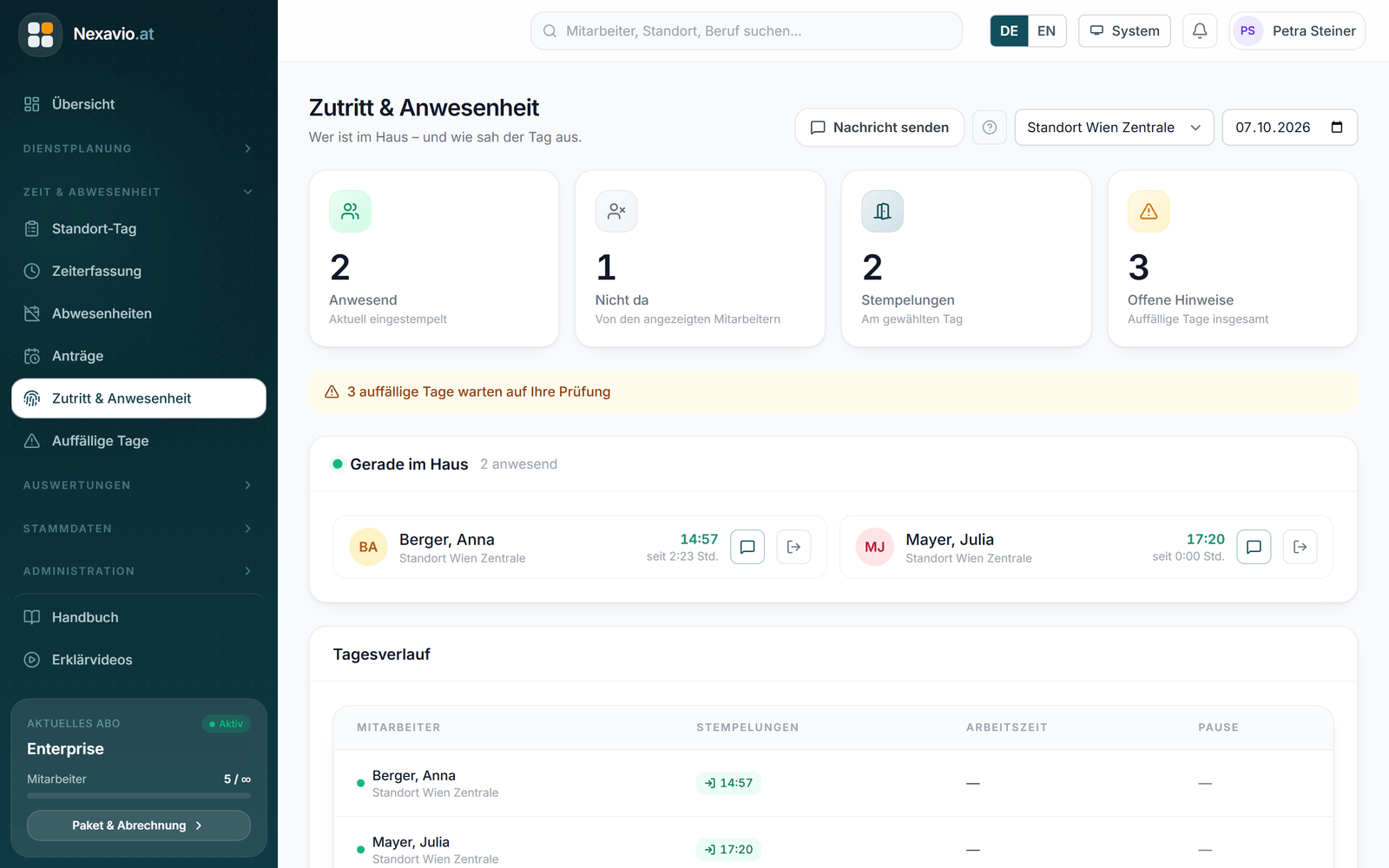Open Auffällige Tage in the sidebar
Viewport: 1389px width, 868px height.
pos(139,441)
